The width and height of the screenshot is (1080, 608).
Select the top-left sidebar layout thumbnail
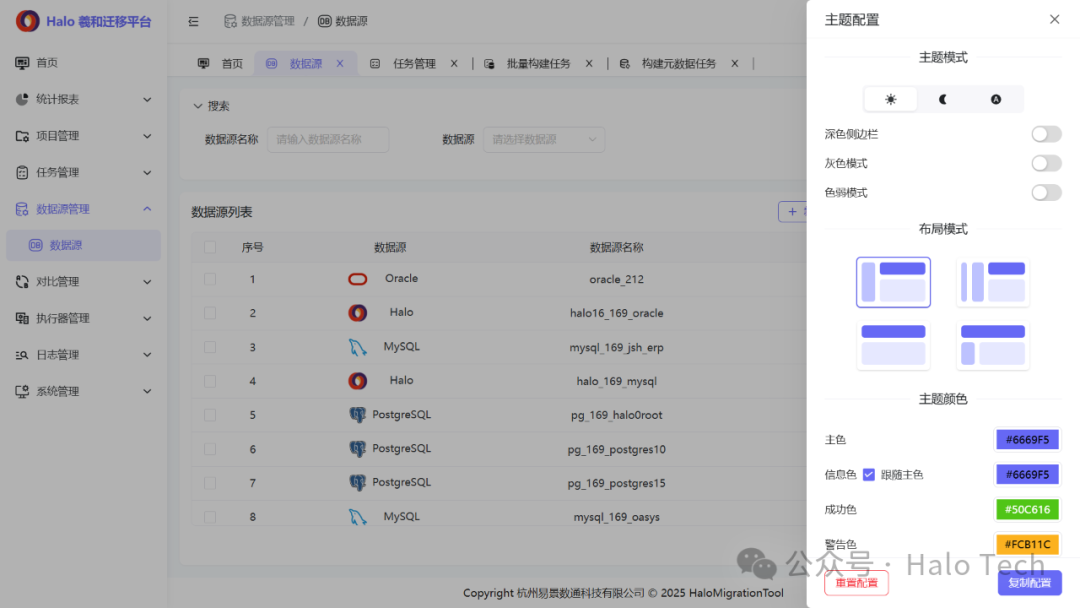pyautogui.click(x=893, y=282)
